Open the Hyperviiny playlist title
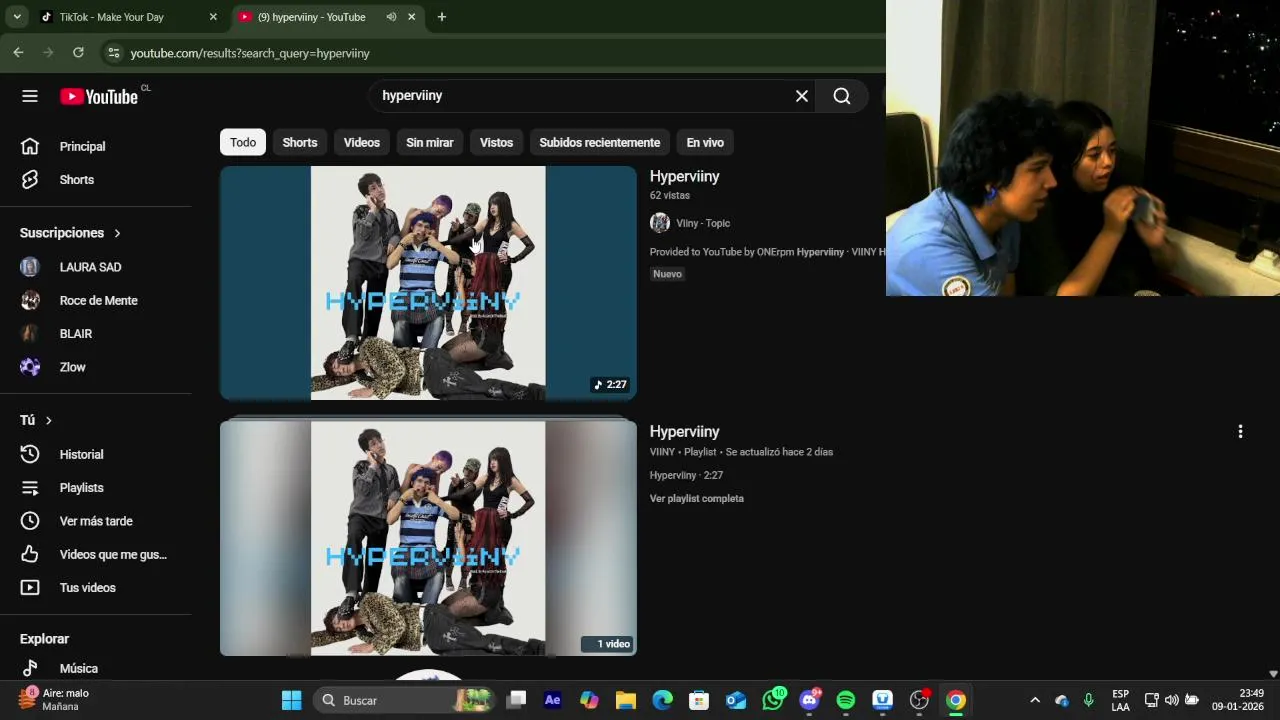This screenshot has height=720, width=1280. tap(685, 432)
